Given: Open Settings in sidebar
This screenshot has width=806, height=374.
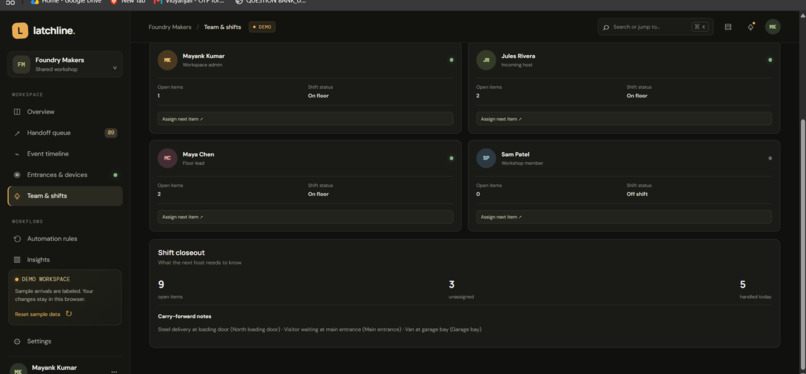Looking at the screenshot, I should coord(65,342).
